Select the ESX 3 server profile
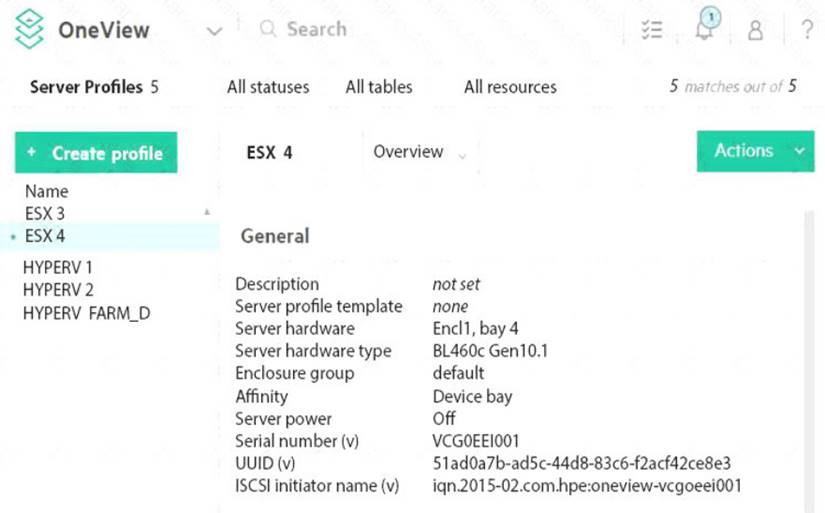This screenshot has width=825, height=513. point(45,213)
